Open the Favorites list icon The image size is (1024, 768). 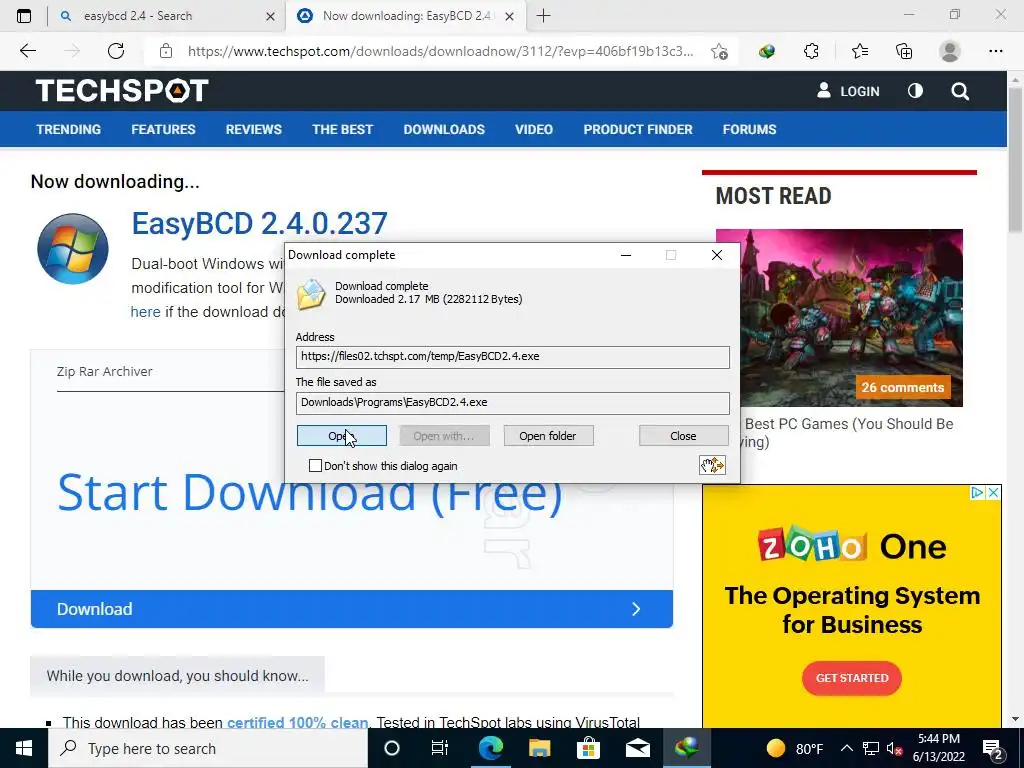coord(859,51)
